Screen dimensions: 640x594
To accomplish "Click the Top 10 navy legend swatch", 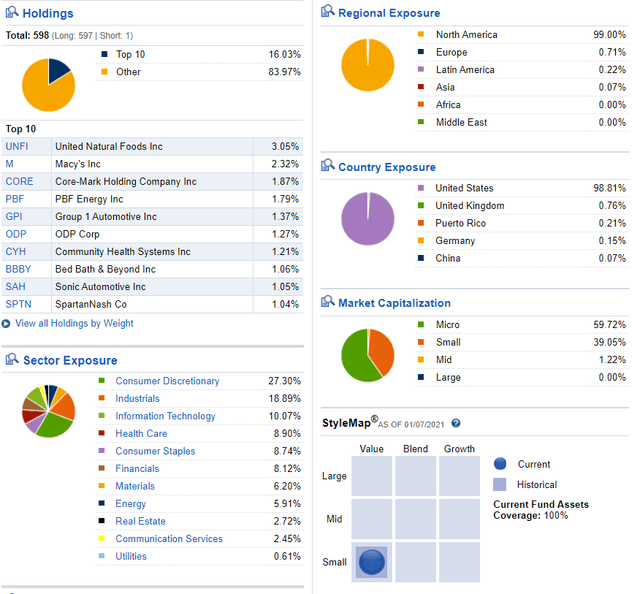I will (104, 54).
